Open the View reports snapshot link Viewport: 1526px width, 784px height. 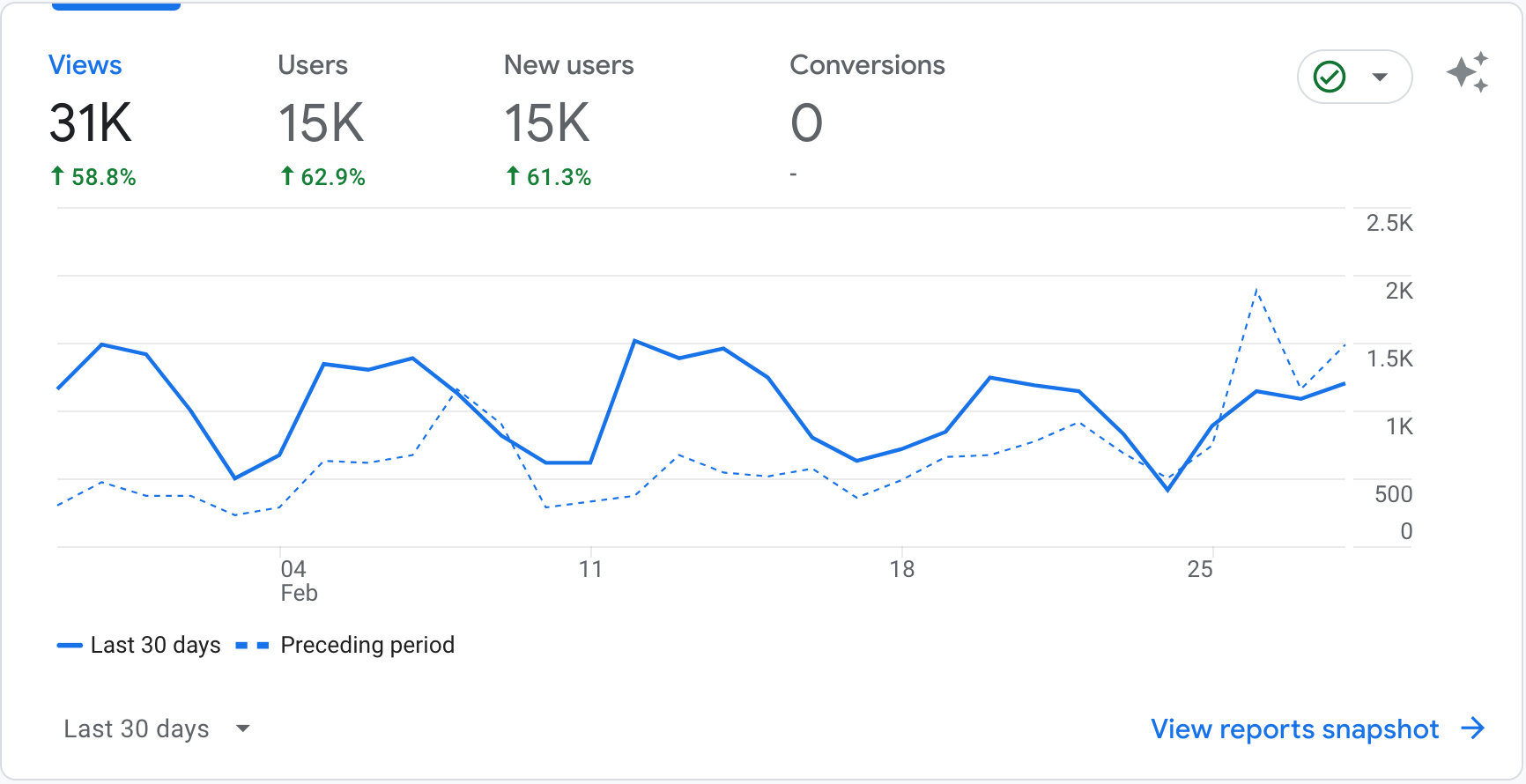click(x=1294, y=729)
